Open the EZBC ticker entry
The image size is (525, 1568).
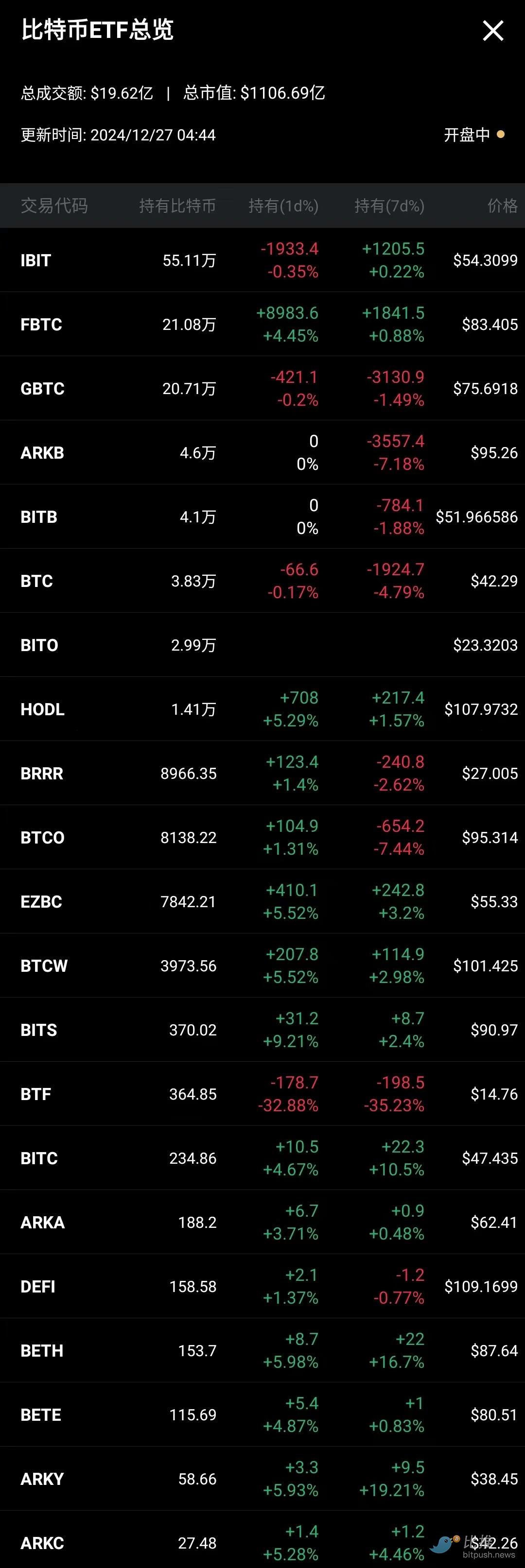pyautogui.click(x=41, y=901)
